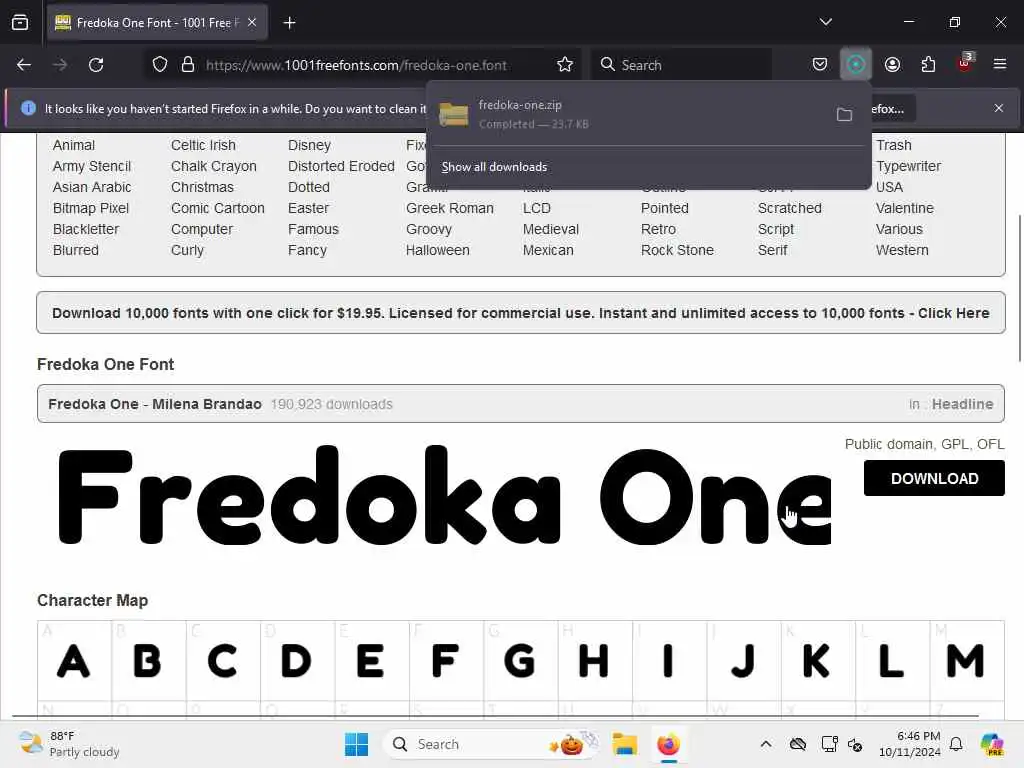This screenshot has width=1024, height=768.
Task: Click the red uBlock extension icon
Action: [965, 63]
